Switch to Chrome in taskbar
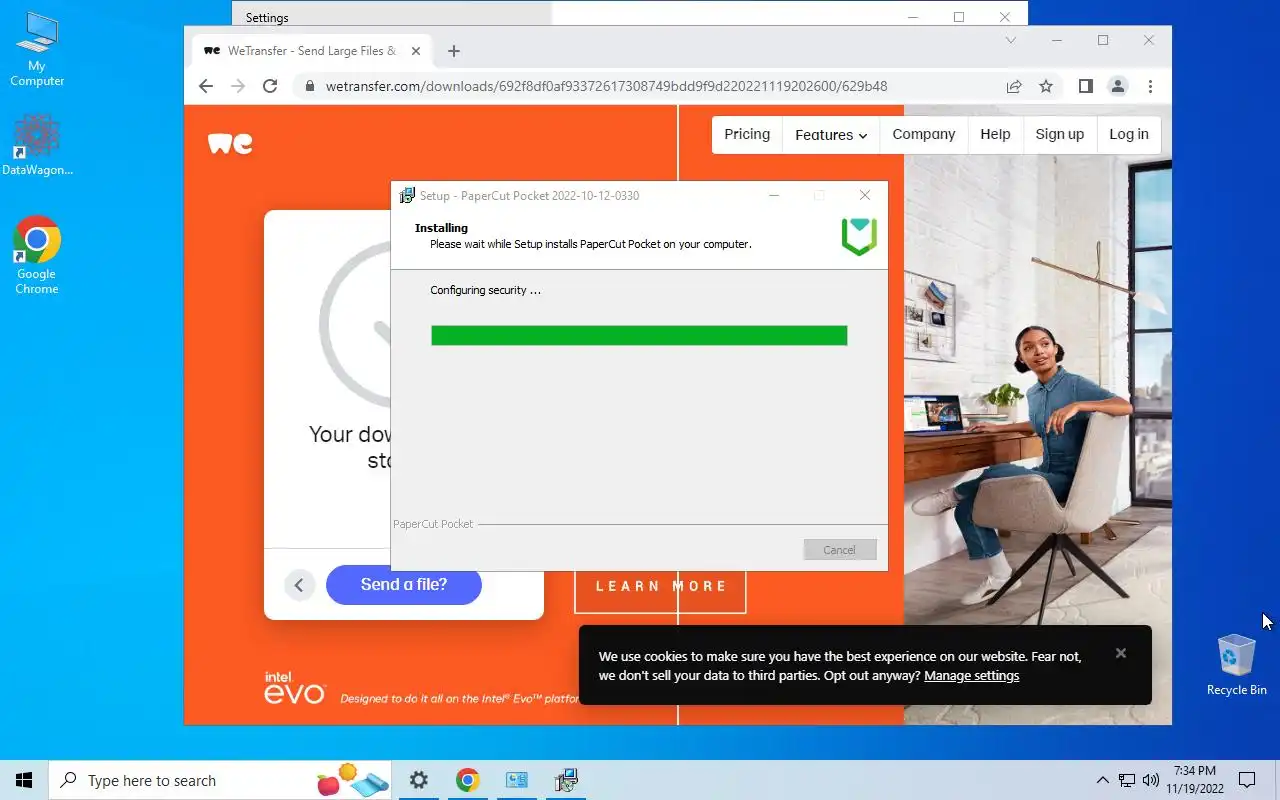This screenshot has height=800, width=1280. [468, 780]
